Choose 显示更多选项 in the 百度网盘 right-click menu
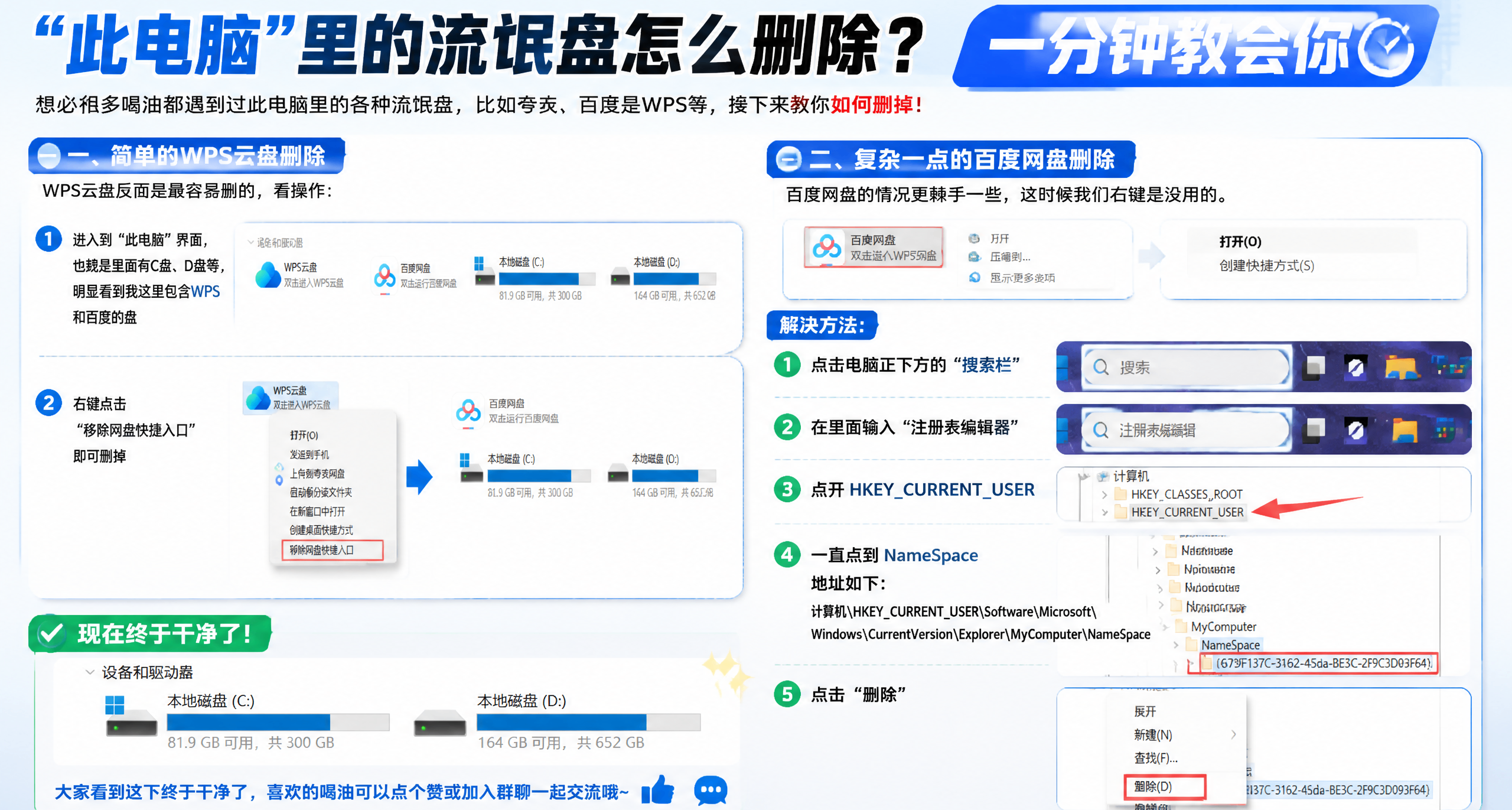Screen dimensions: 1512x810 [x=1022, y=278]
